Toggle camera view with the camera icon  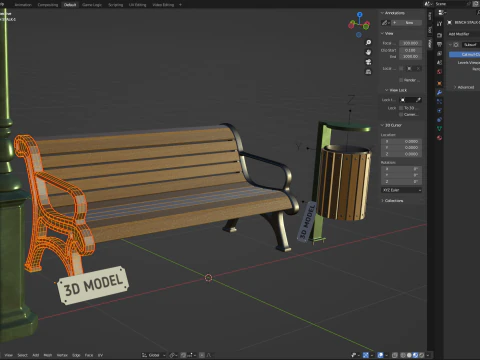pos(368,62)
